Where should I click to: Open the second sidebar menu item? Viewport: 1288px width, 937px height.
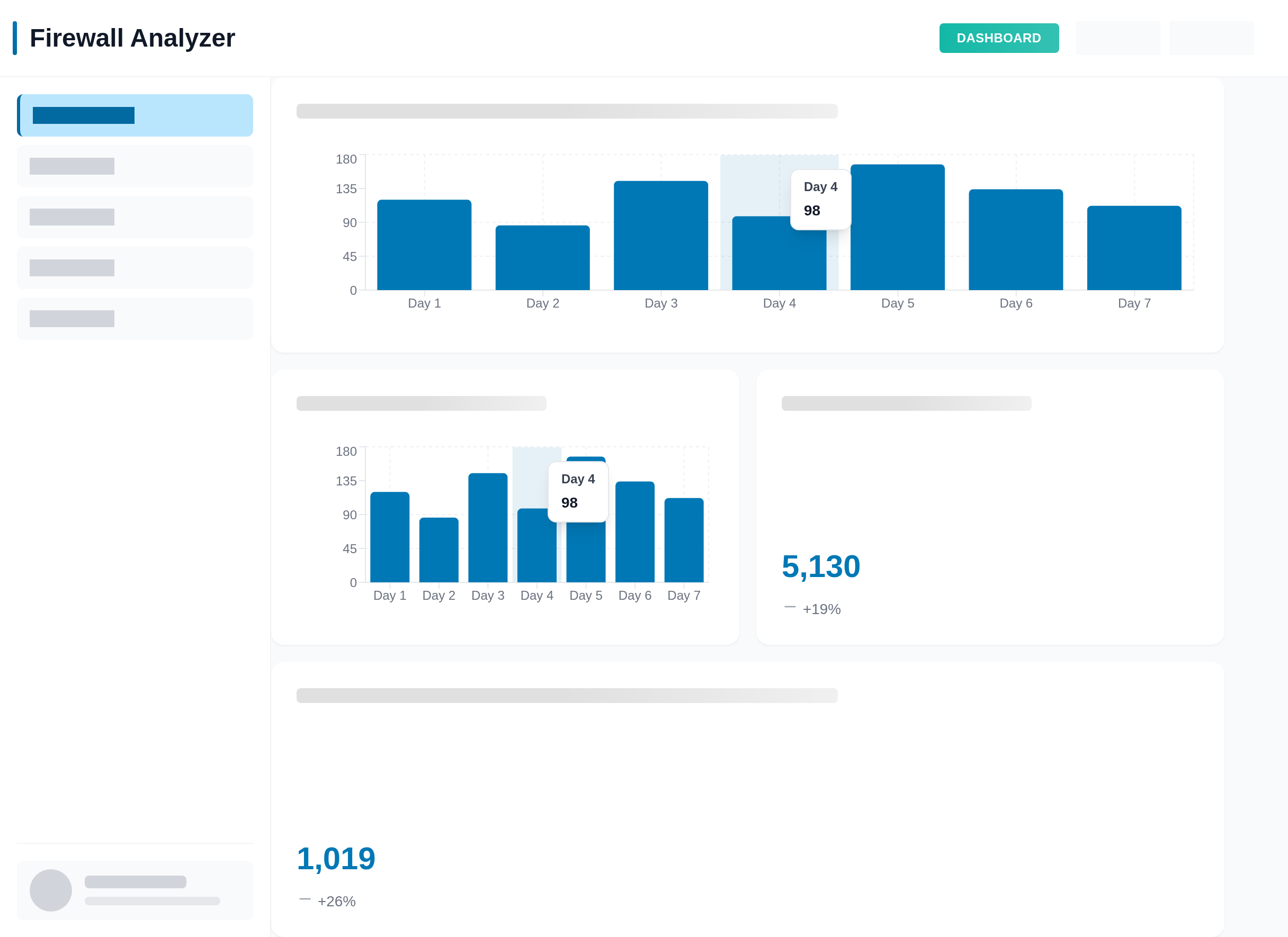coord(135,166)
